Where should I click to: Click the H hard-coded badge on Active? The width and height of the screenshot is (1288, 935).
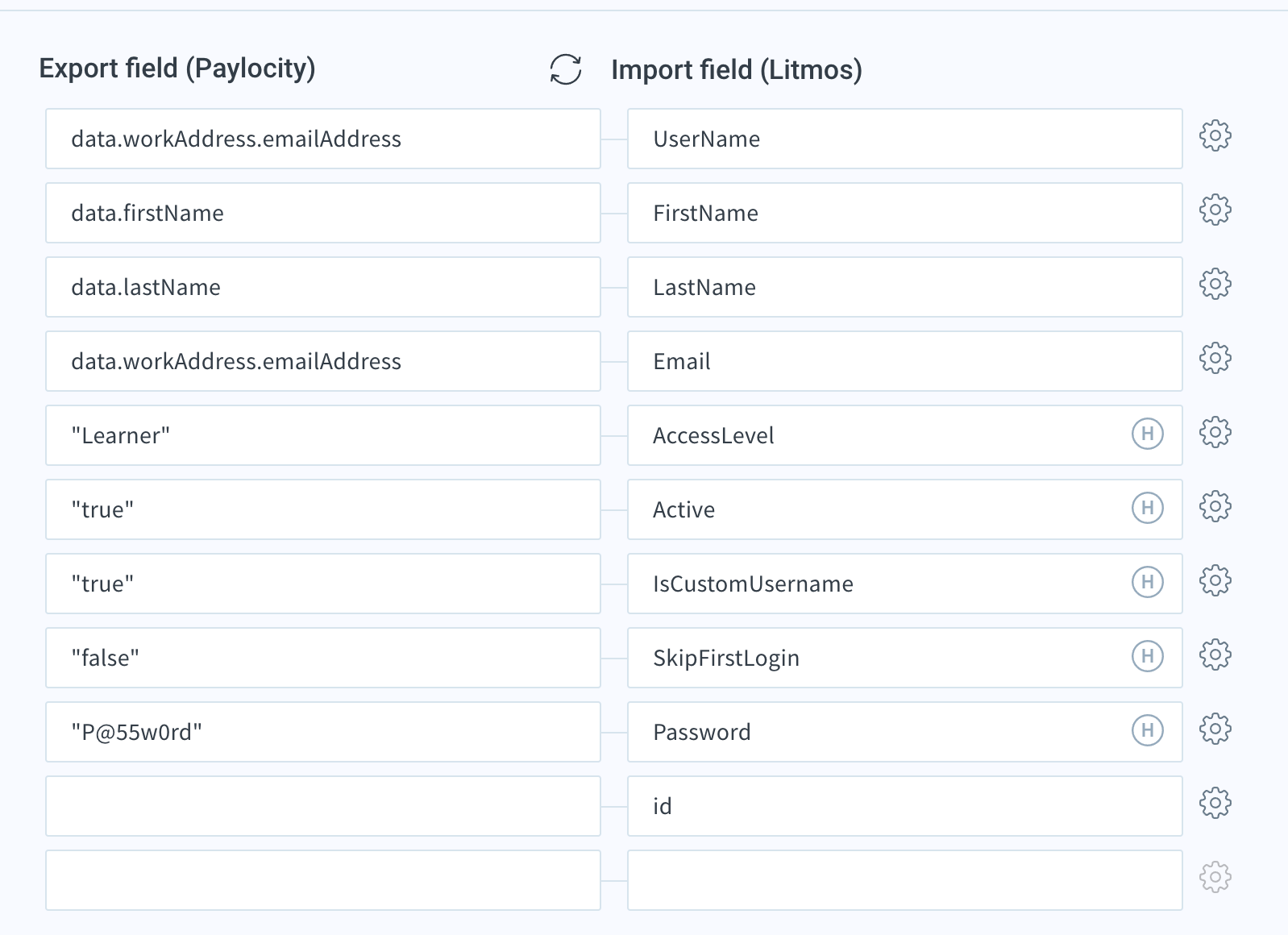(1148, 508)
